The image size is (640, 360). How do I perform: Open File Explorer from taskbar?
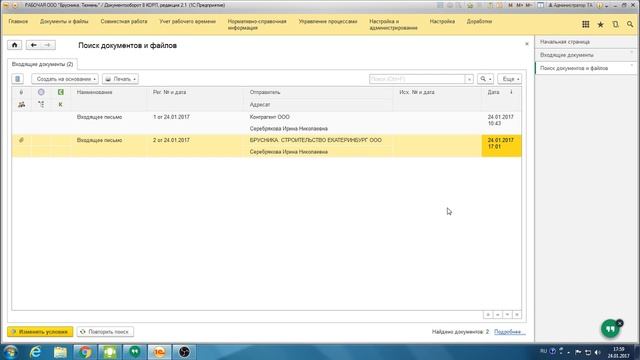[60, 352]
